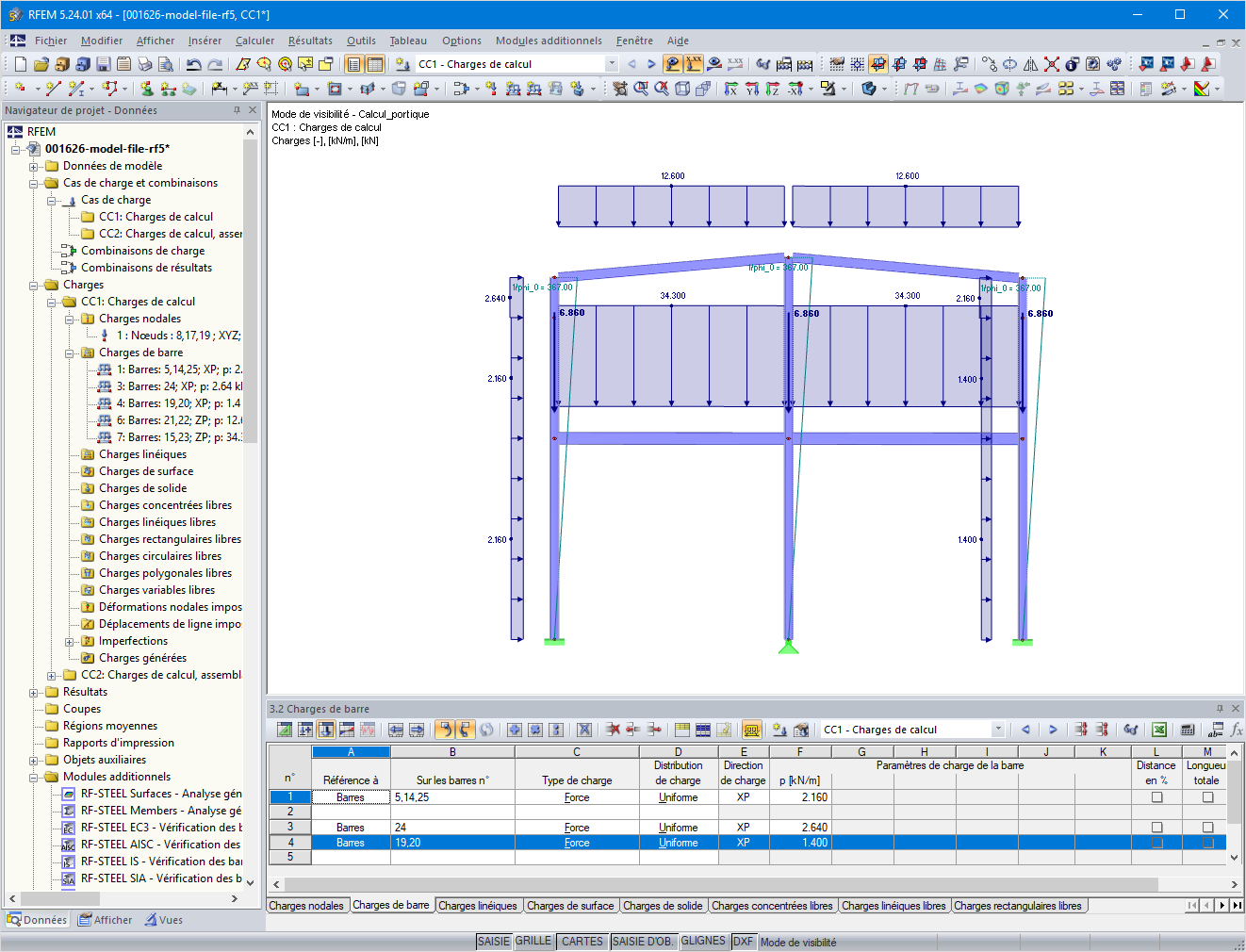Click cell 5,14,25 in table row 1
The image size is (1246, 952).
coord(452,797)
